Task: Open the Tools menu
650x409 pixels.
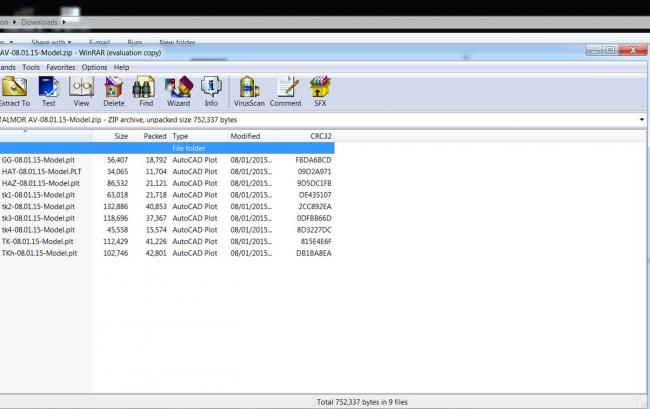Action: (x=31, y=67)
